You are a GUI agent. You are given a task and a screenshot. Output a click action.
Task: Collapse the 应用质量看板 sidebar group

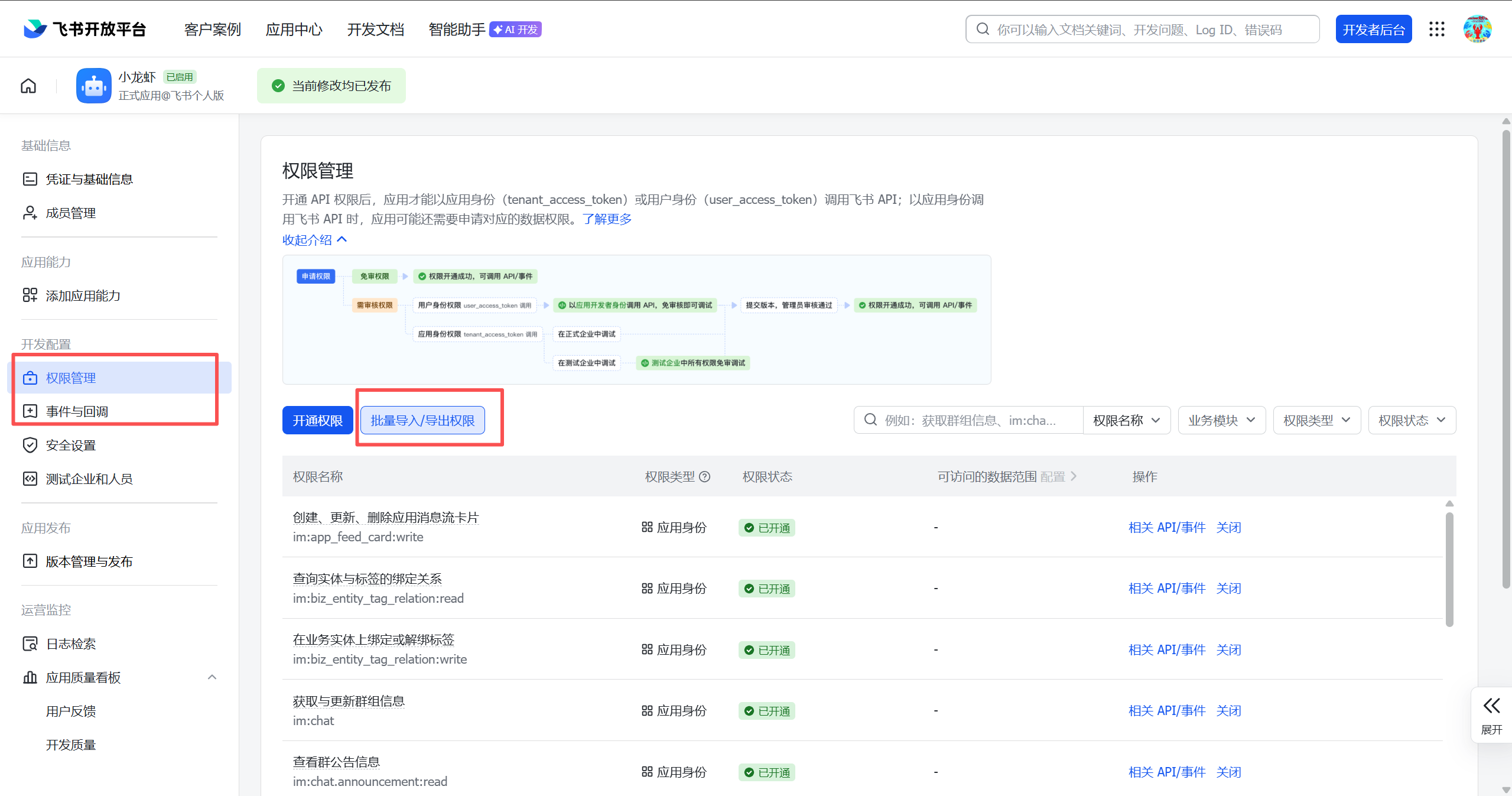[212, 677]
